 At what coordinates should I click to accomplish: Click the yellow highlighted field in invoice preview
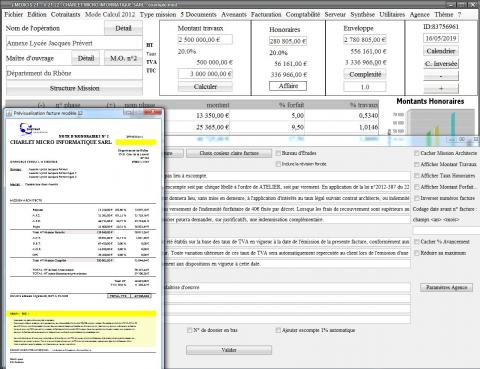(136, 142)
